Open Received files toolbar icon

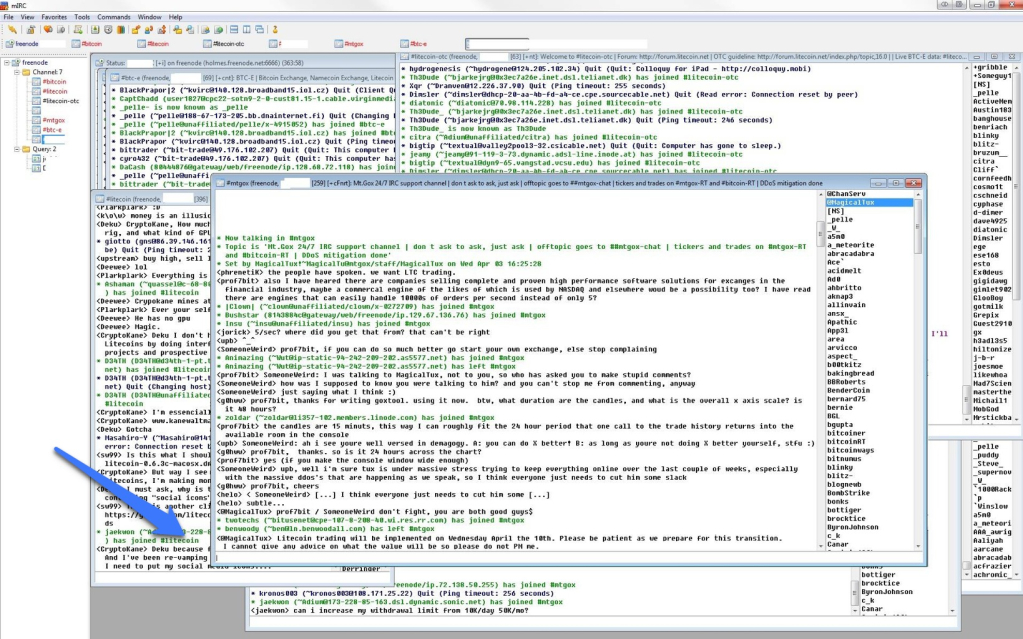click(x=177, y=29)
